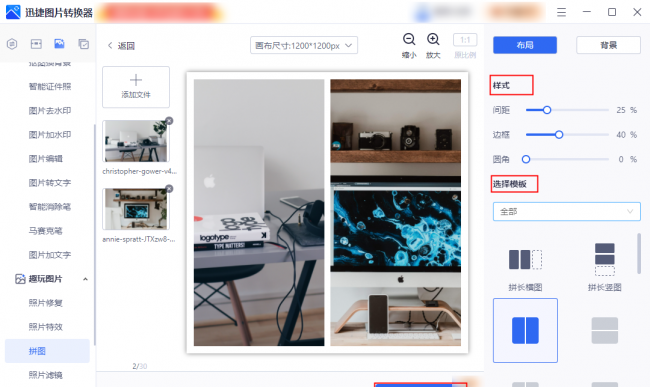
Task: Click the 2/30 image count
Action: (x=140, y=366)
